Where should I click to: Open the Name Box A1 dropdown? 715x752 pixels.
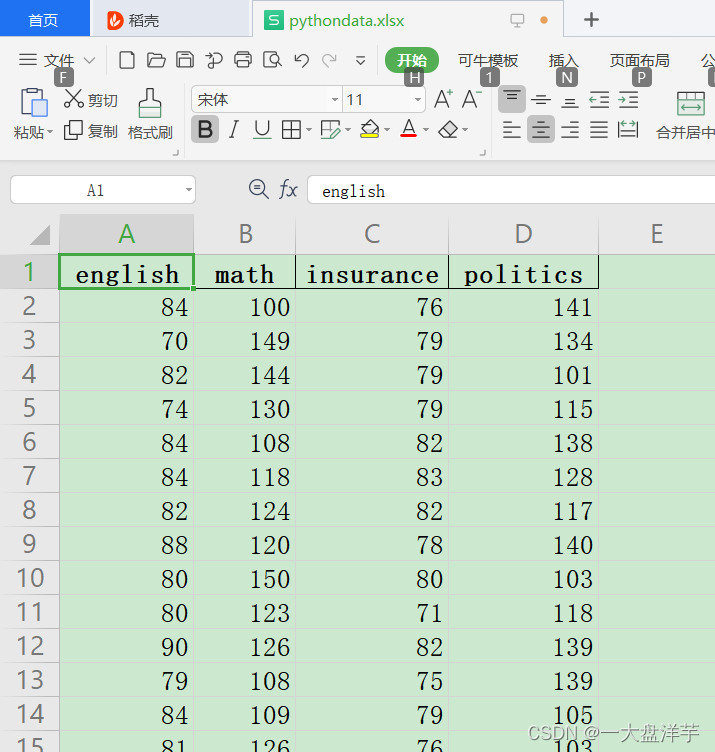(189, 189)
